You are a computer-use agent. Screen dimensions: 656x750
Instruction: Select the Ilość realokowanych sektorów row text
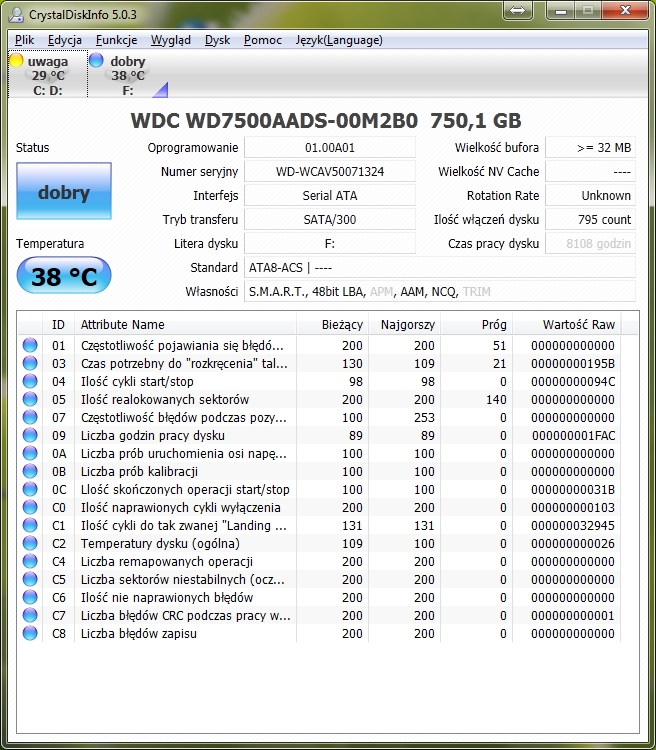click(165, 399)
